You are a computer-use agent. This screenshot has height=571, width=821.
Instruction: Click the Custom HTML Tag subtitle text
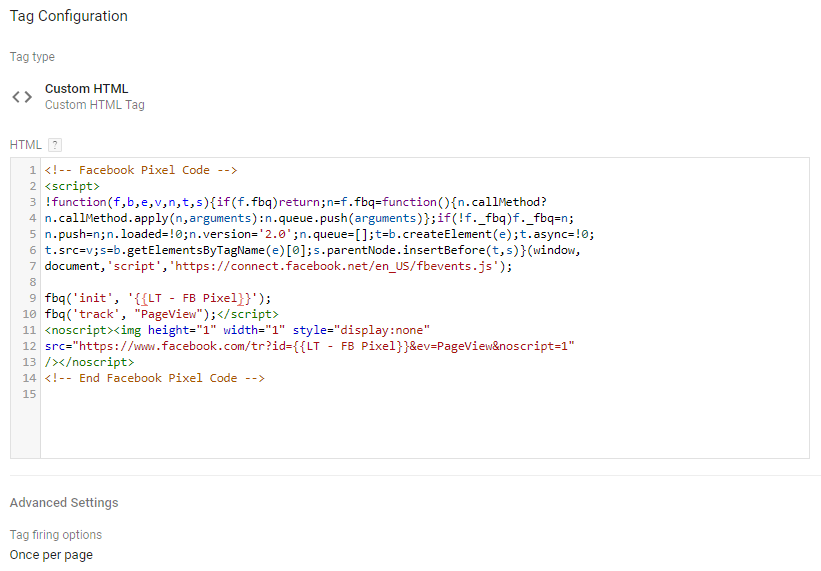point(95,105)
